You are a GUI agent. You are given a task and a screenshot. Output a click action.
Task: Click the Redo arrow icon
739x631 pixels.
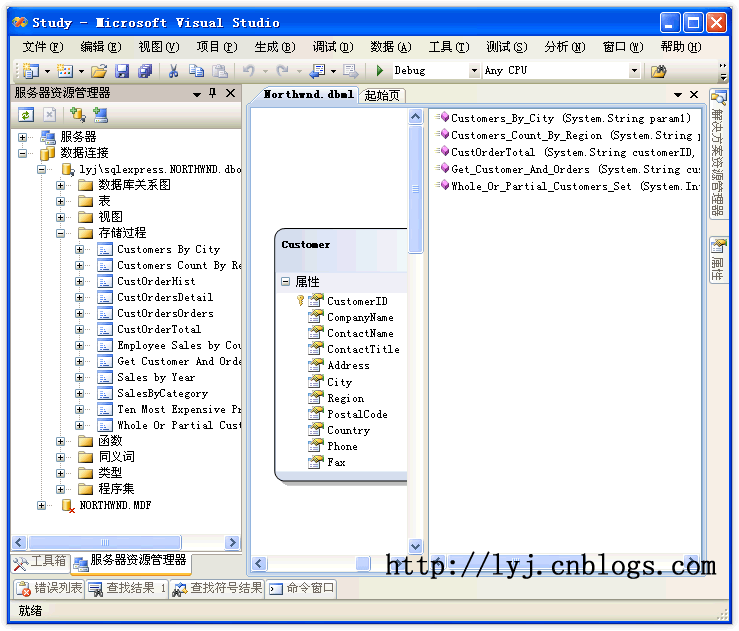pyautogui.click(x=282, y=71)
